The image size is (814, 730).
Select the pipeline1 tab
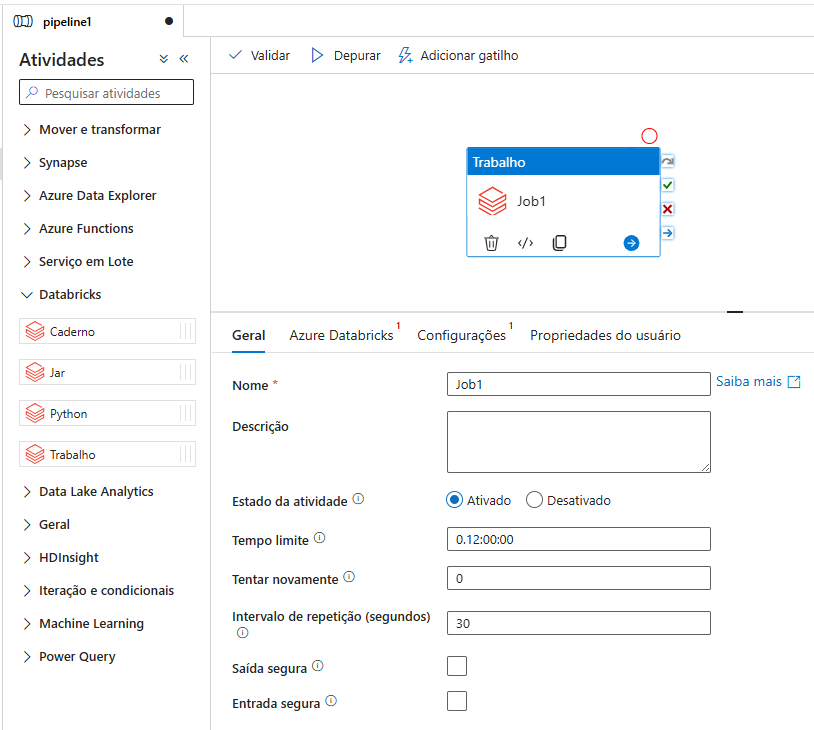click(x=93, y=21)
